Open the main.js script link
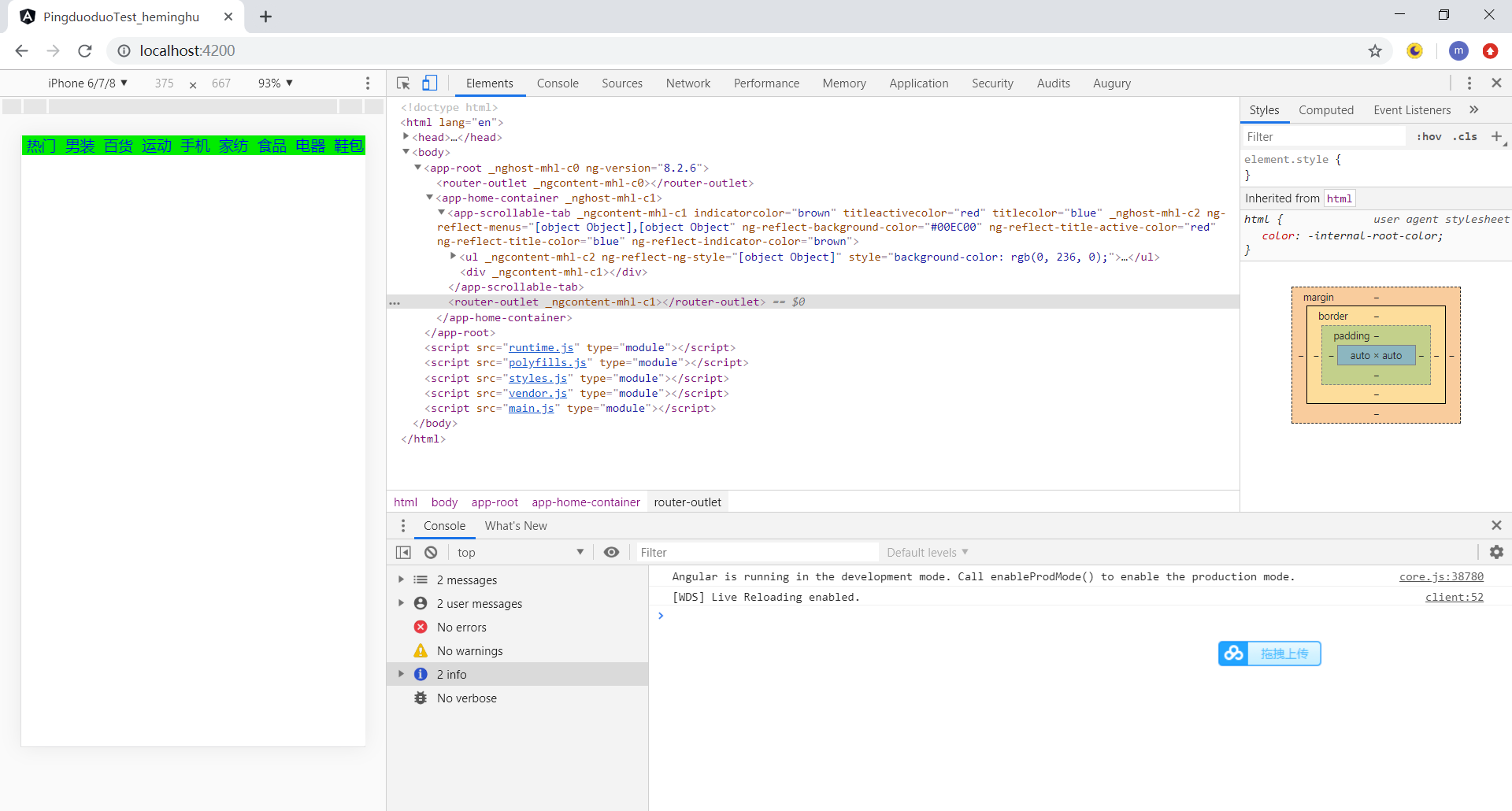This screenshot has width=1512, height=811. (x=532, y=409)
